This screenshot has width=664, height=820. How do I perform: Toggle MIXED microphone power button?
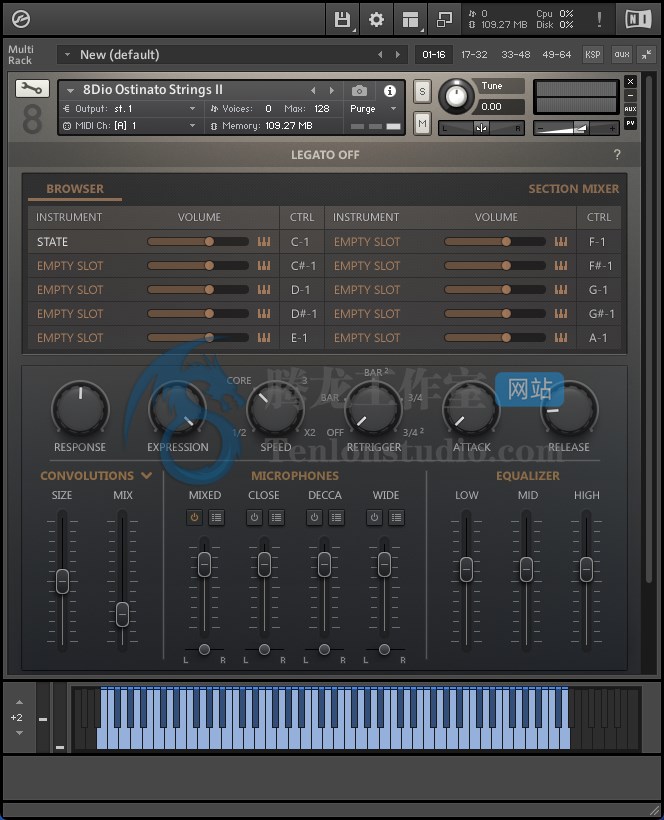[x=194, y=518]
